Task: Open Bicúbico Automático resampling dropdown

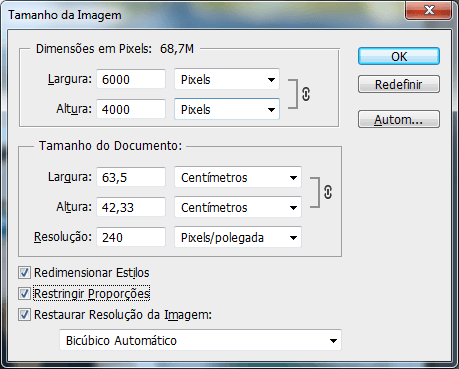Action: pyautogui.click(x=201, y=340)
